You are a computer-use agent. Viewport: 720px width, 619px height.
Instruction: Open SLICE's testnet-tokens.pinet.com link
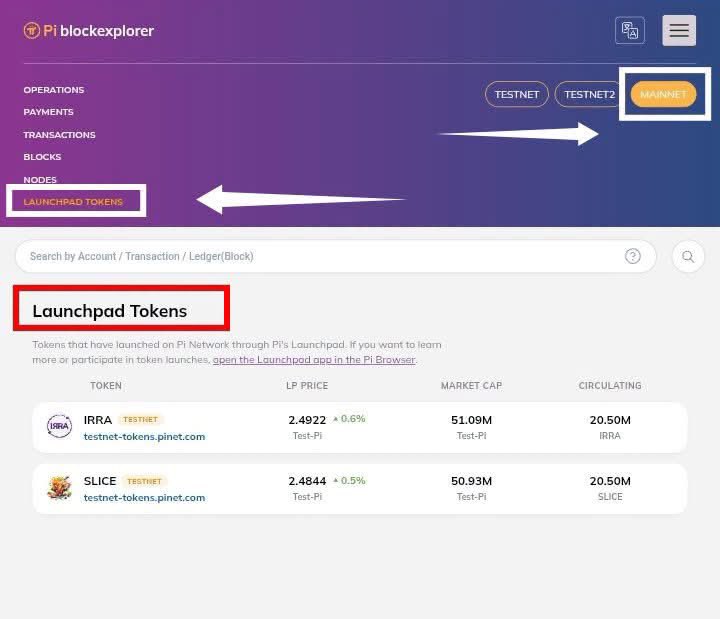coord(144,498)
